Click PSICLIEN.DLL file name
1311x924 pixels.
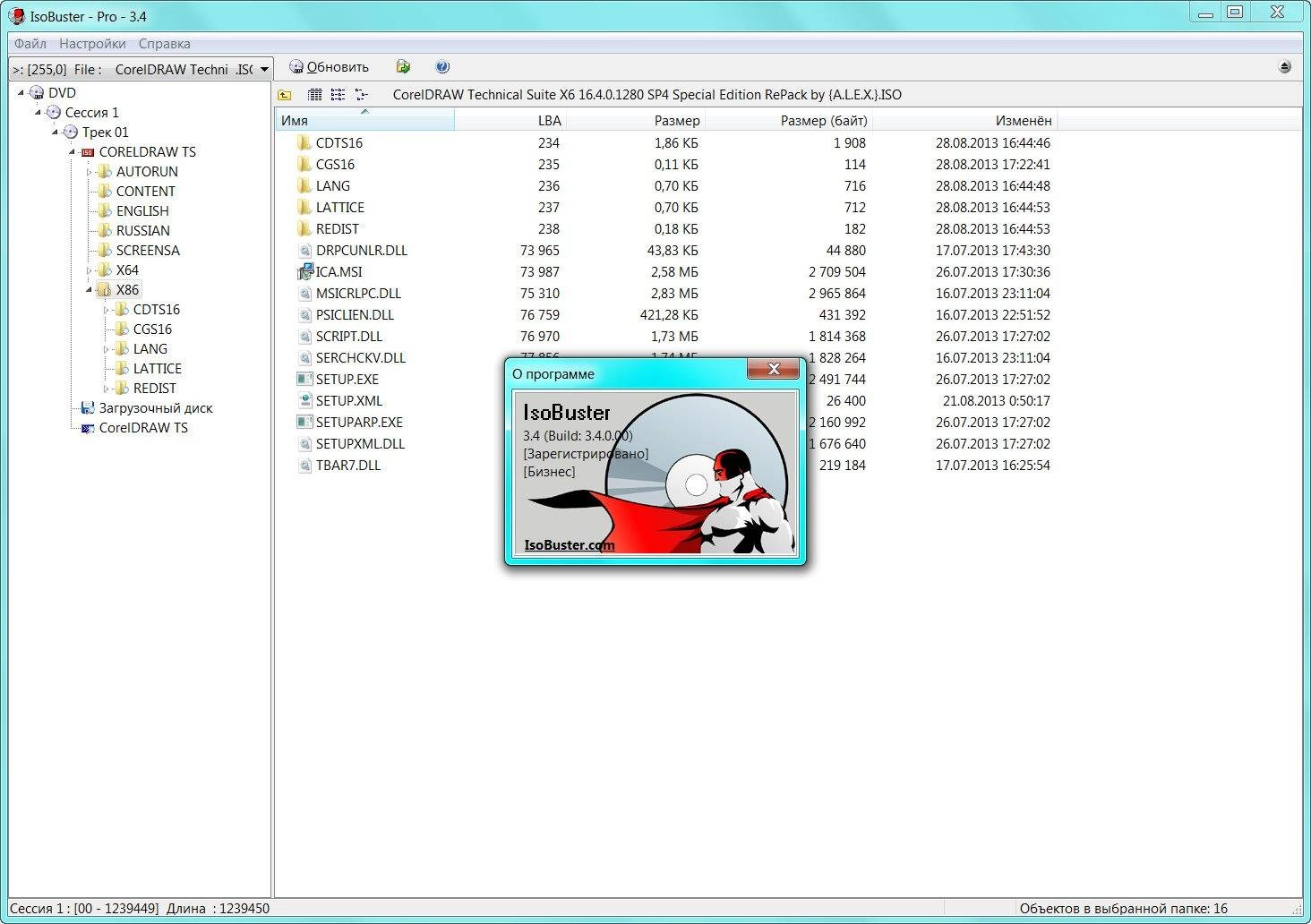tap(355, 314)
